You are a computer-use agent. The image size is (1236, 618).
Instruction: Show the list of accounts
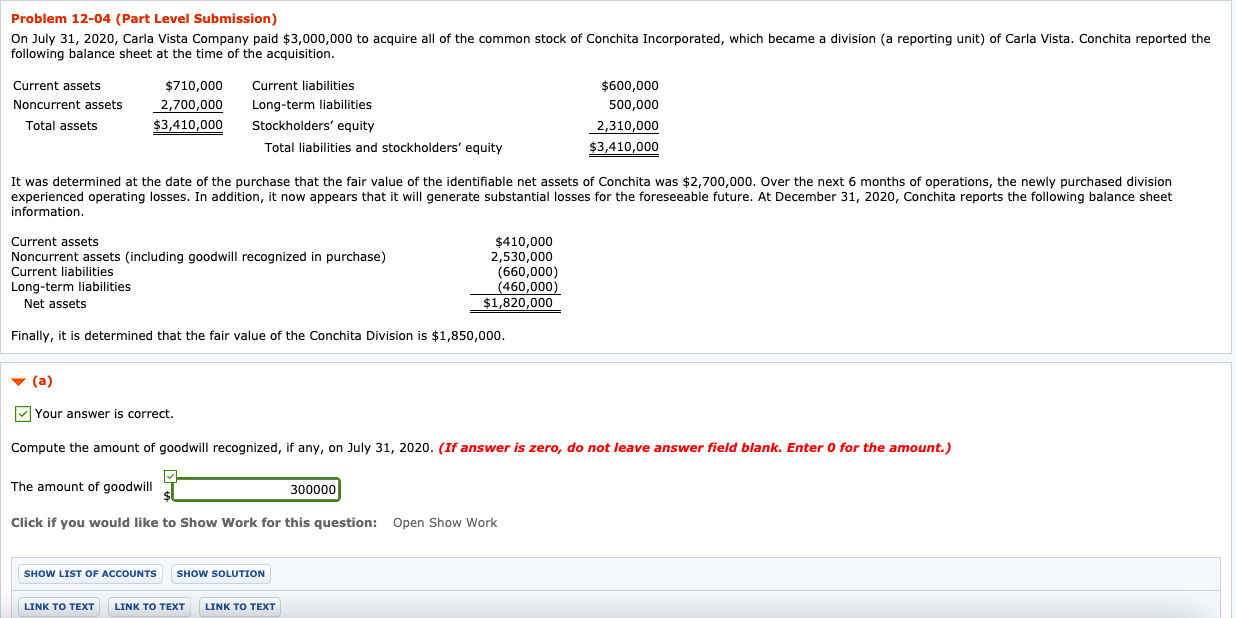[x=89, y=573]
